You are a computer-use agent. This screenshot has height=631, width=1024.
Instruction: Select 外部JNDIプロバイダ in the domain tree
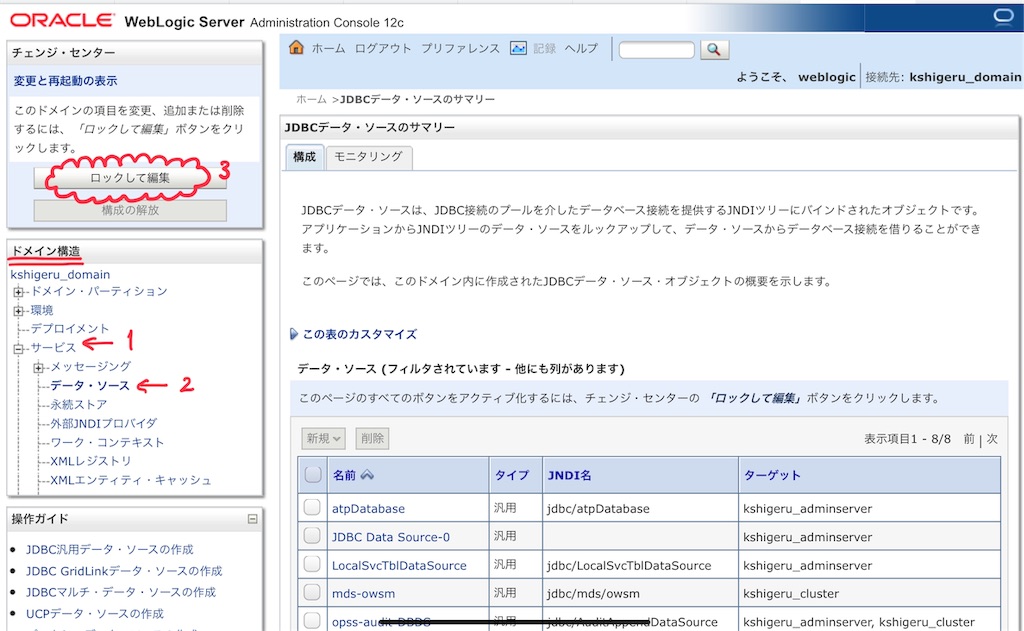pyautogui.click(x=104, y=423)
